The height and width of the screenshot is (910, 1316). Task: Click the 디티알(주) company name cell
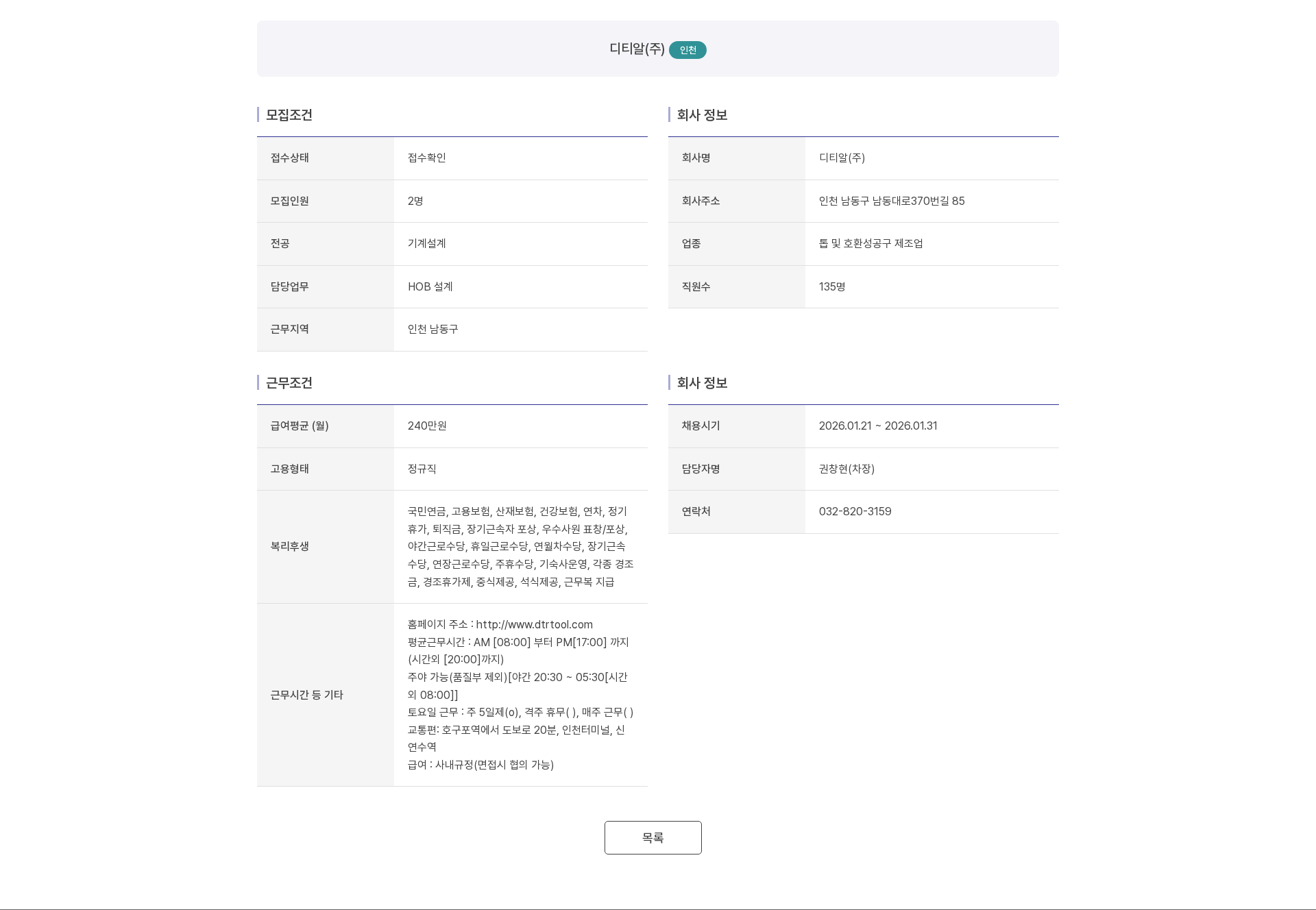point(842,158)
